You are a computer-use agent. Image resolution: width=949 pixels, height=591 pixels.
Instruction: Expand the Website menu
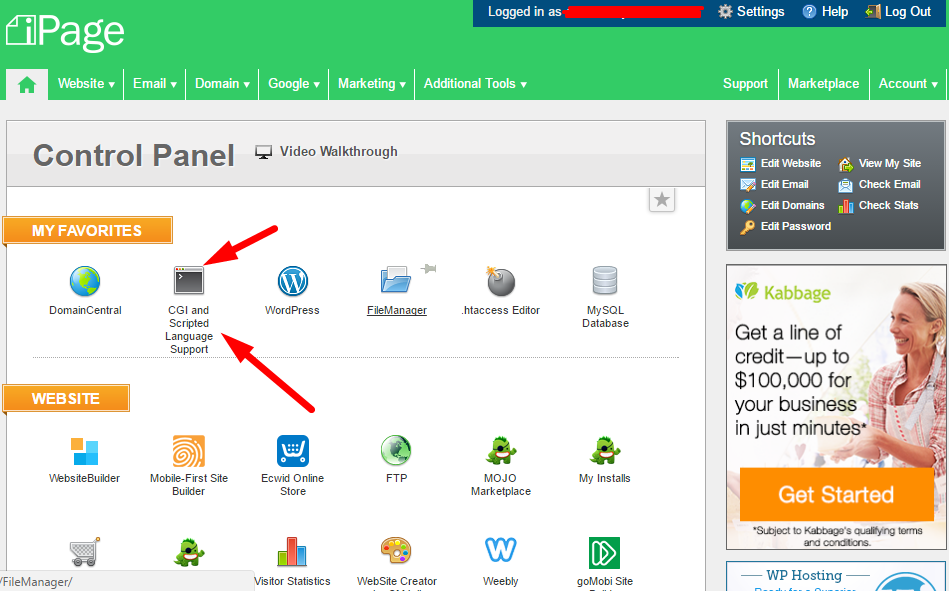click(86, 84)
